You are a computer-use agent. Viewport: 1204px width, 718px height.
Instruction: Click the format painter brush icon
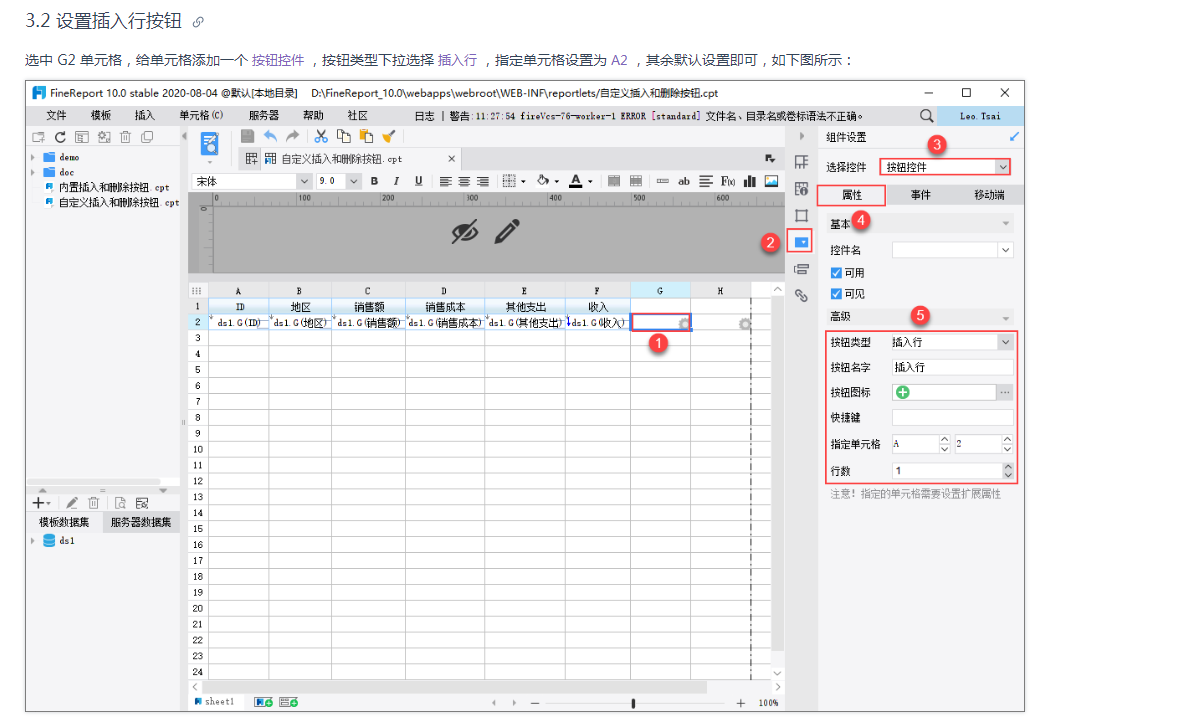389,137
